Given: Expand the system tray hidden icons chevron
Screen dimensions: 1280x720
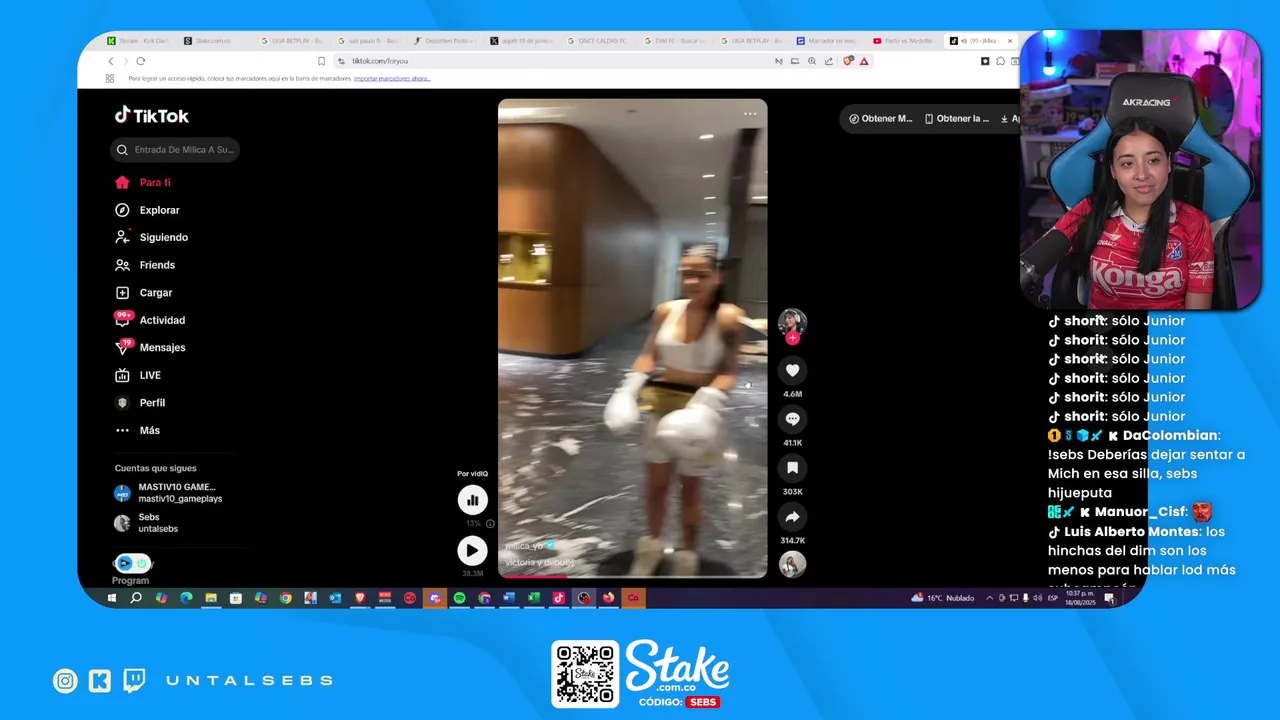Looking at the screenshot, I should tap(990, 598).
